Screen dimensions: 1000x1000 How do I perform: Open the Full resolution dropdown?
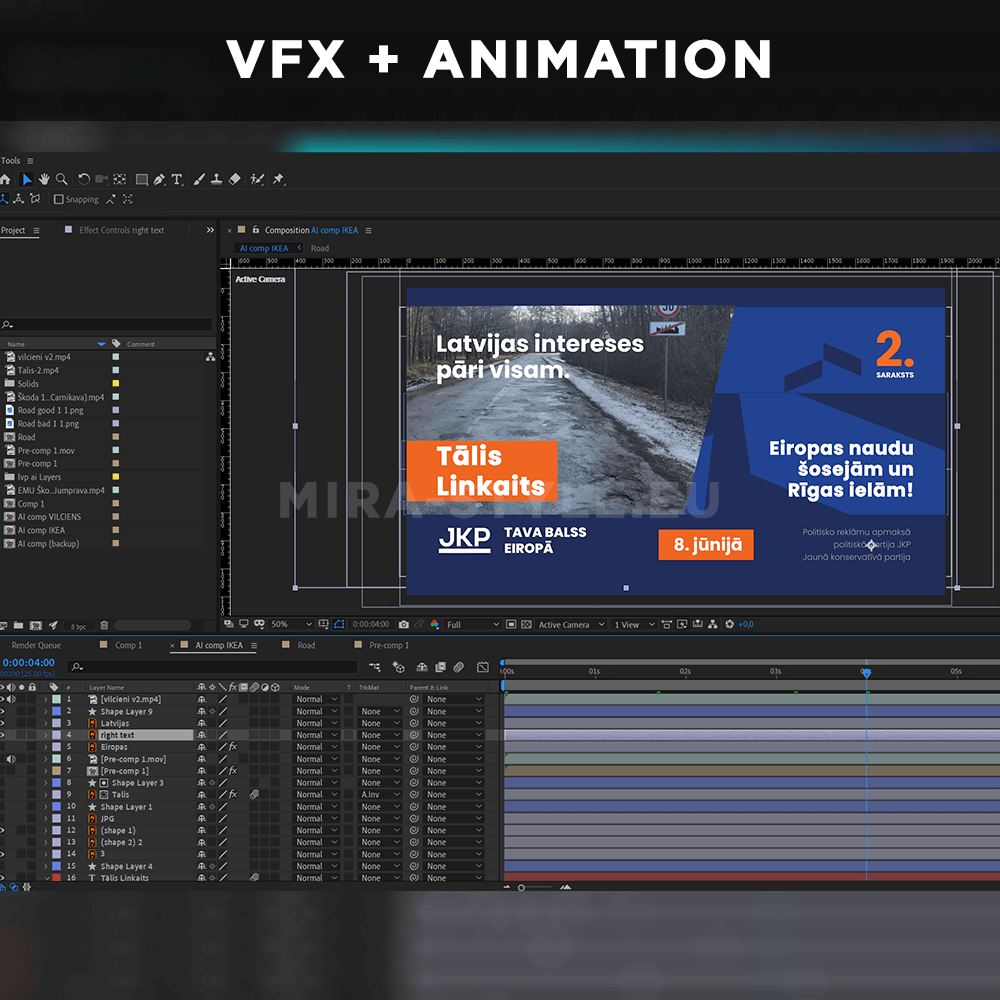470,625
